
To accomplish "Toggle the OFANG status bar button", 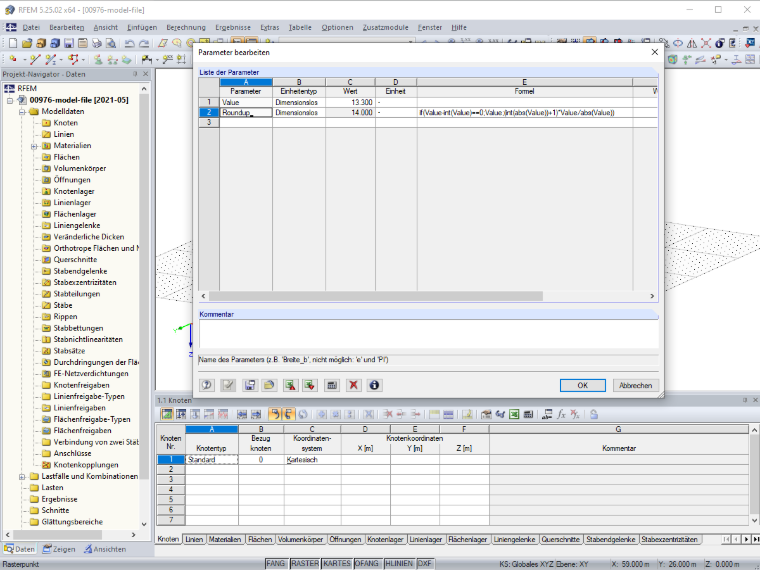I will point(366,564).
